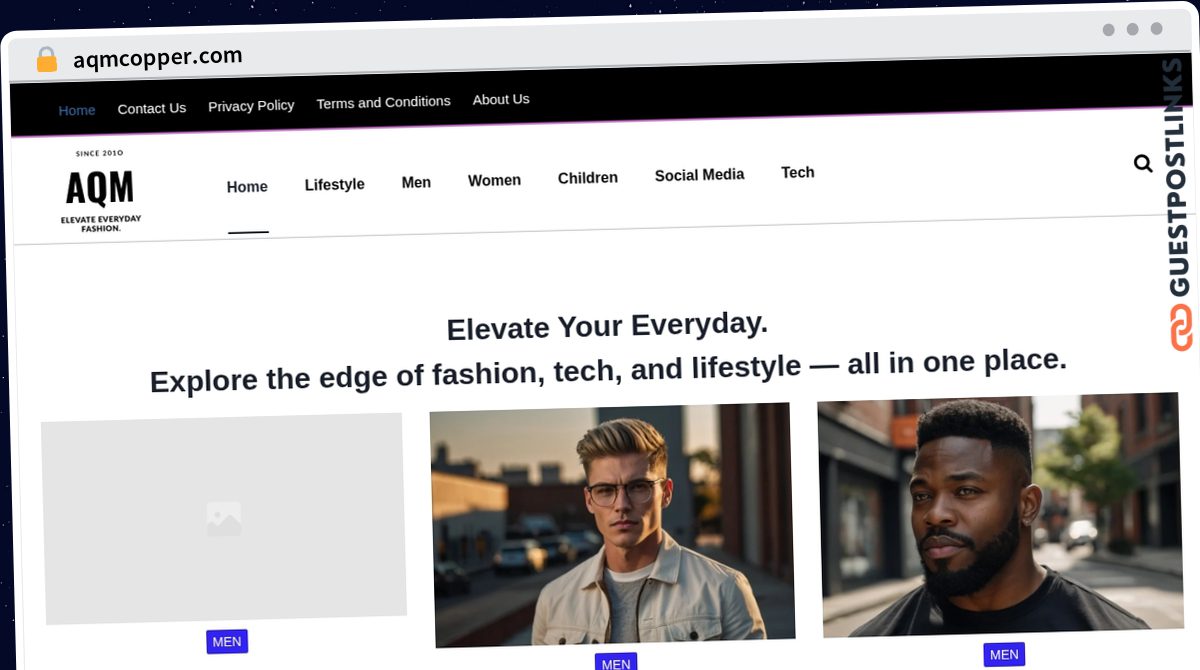Screen dimensions: 1200x670
Task: Open the article photo of man with glasses
Action: [x=612, y=525]
